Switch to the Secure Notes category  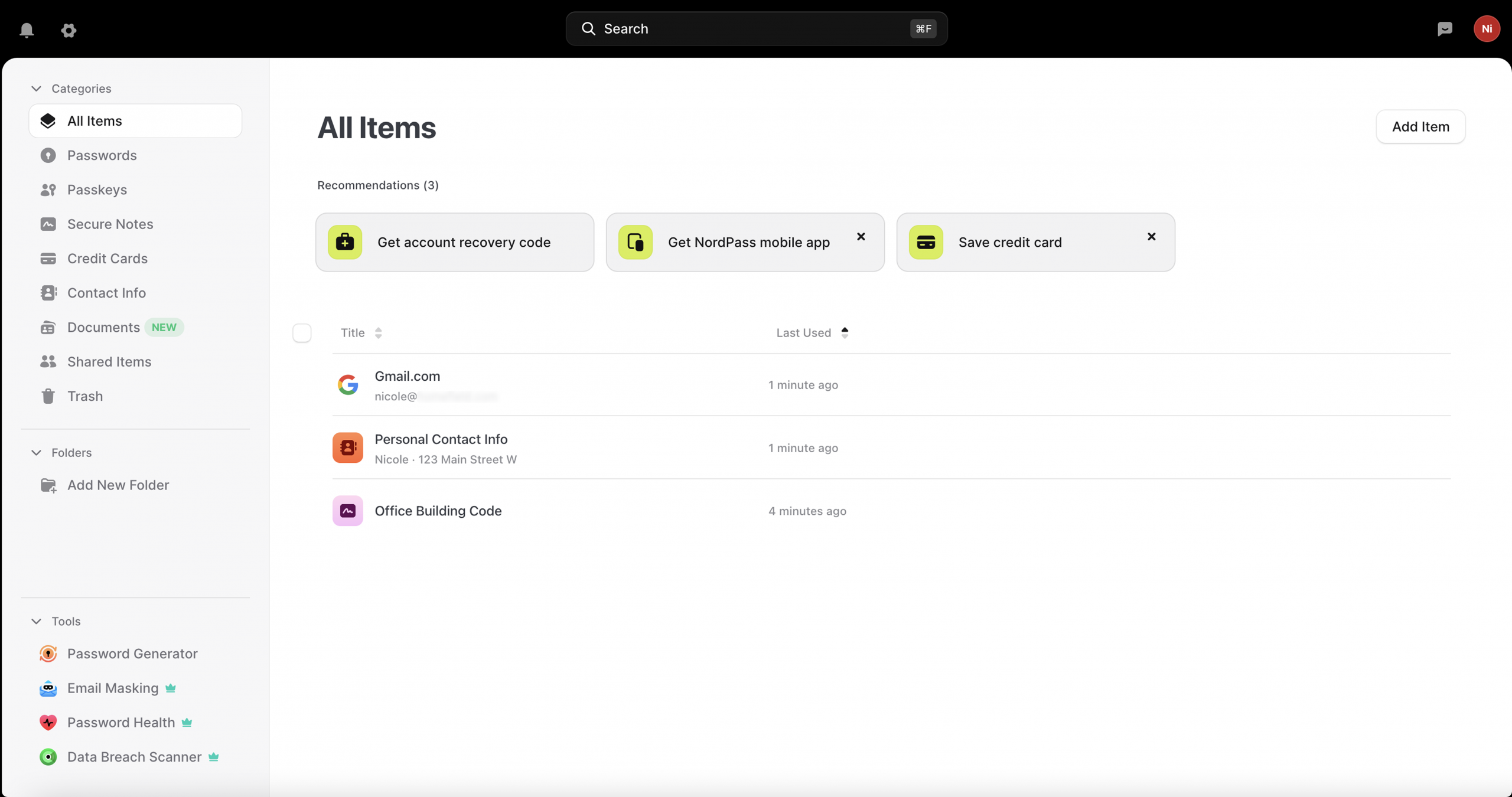coord(110,224)
